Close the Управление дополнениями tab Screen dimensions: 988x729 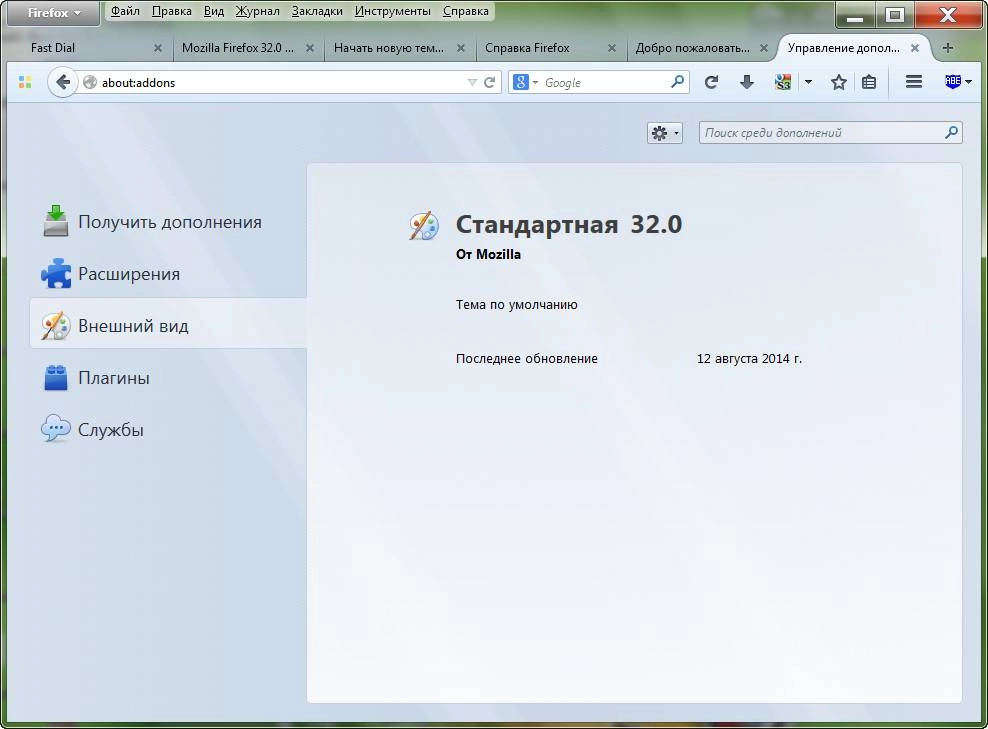click(x=915, y=48)
